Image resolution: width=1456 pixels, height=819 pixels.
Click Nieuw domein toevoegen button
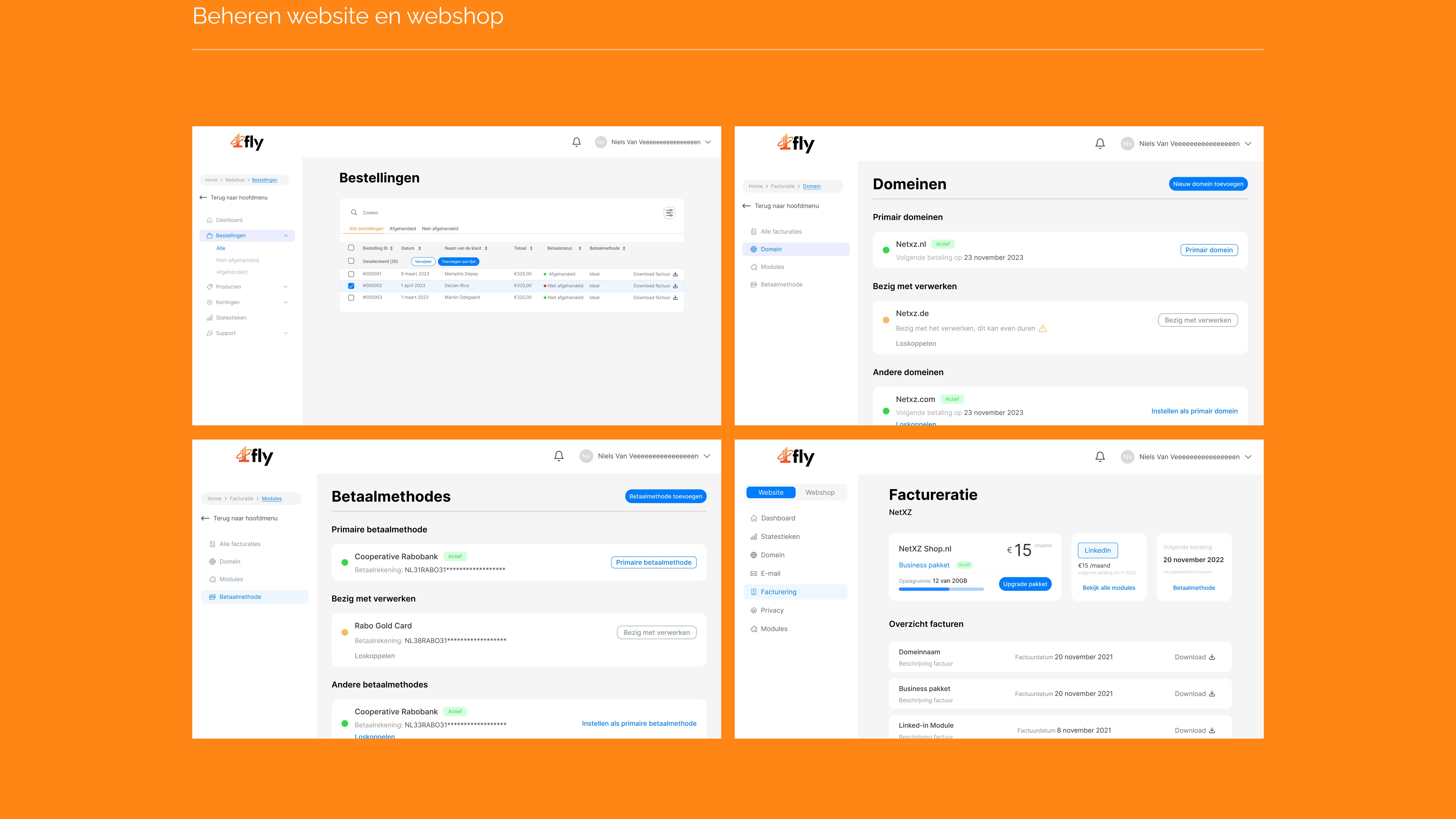[1208, 184]
